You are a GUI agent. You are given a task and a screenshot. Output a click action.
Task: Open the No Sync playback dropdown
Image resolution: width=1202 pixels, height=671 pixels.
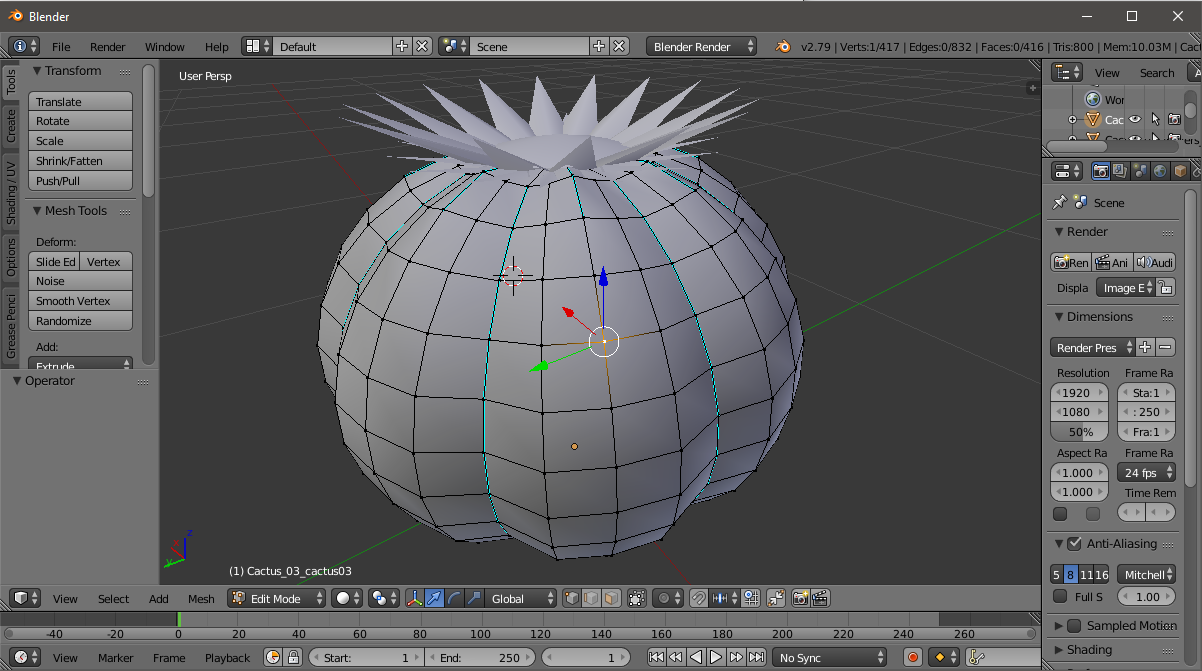pyautogui.click(x=831, y=657)
